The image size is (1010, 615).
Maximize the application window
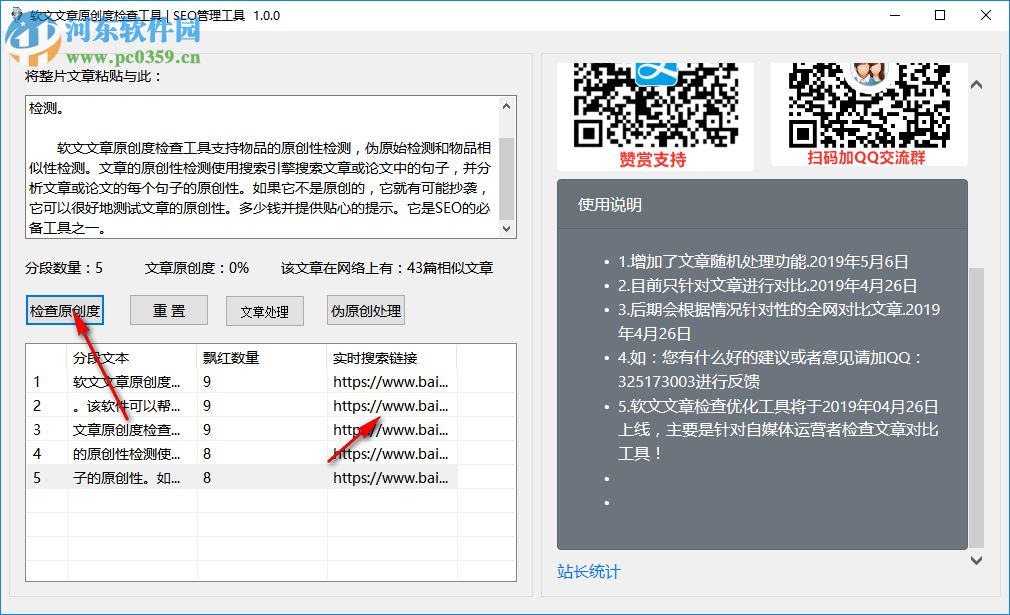click(x=940, y=15)
